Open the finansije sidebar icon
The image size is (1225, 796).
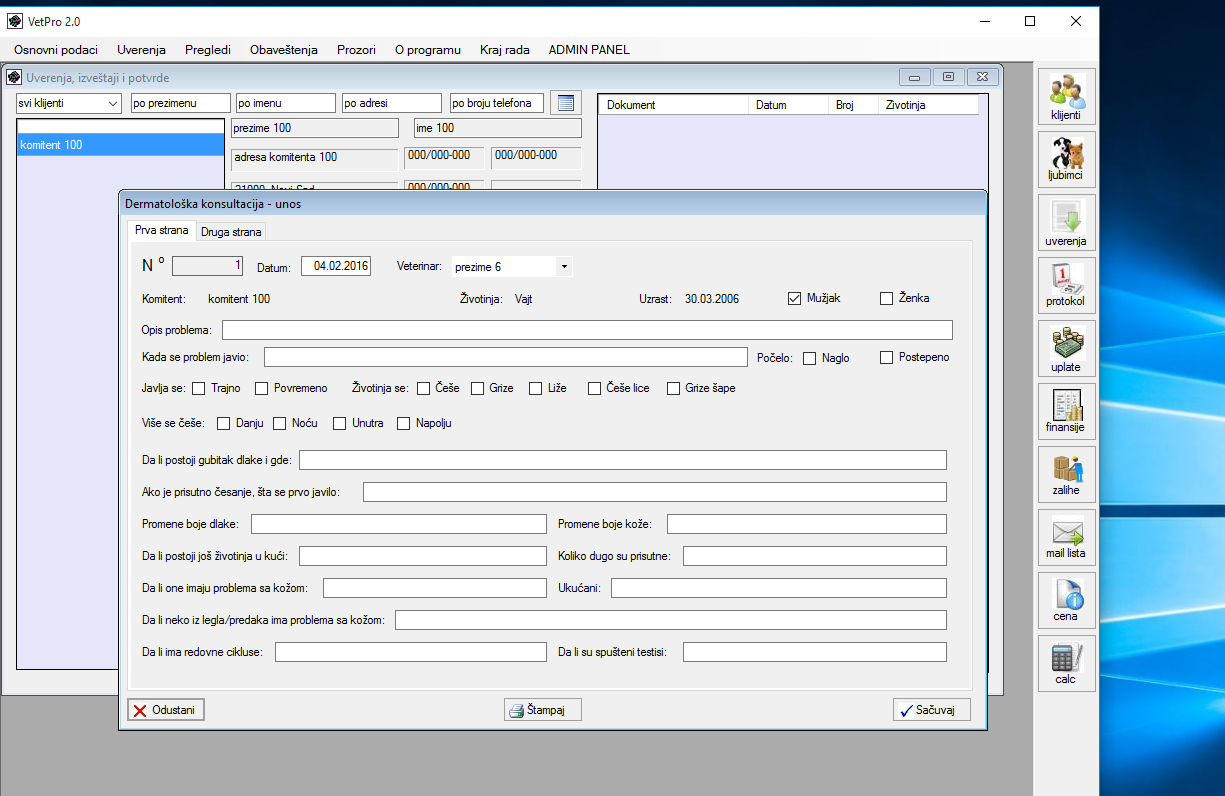(1066, 411)
